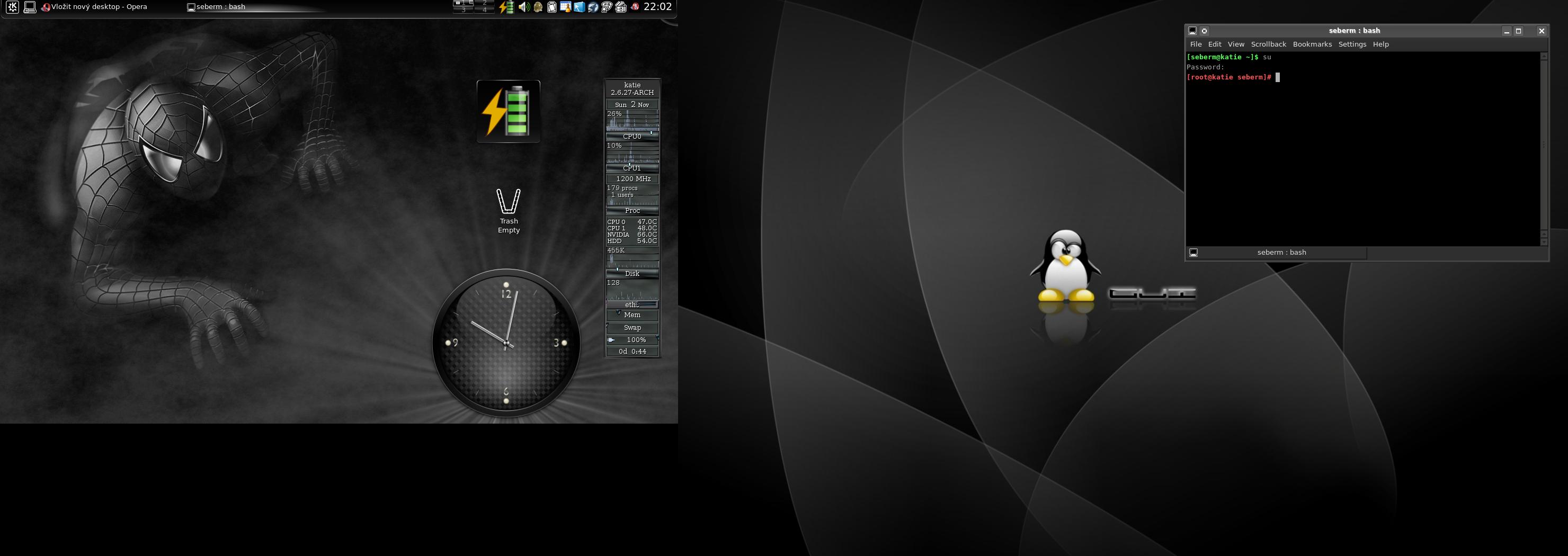The width and height of the screenshot is (1568, 556).
Task: Click the 22:02 digital clock
Action: pyautogui.click(x=657, y=7)
